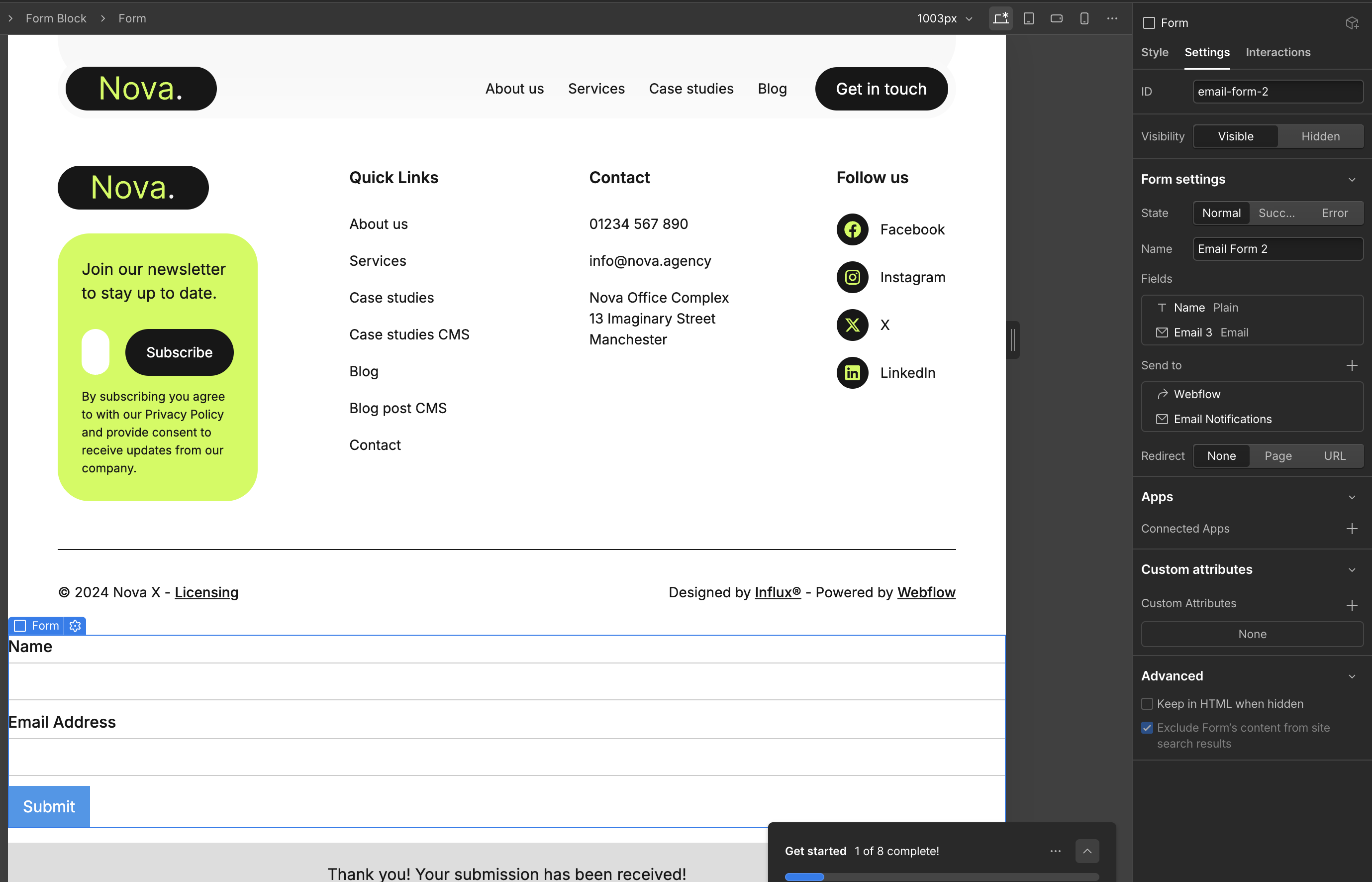The width and height of the screenshot is (1372, 882).
Task: Enable Keep in HTML when hidden
Action: click(x=1147, y=704)
